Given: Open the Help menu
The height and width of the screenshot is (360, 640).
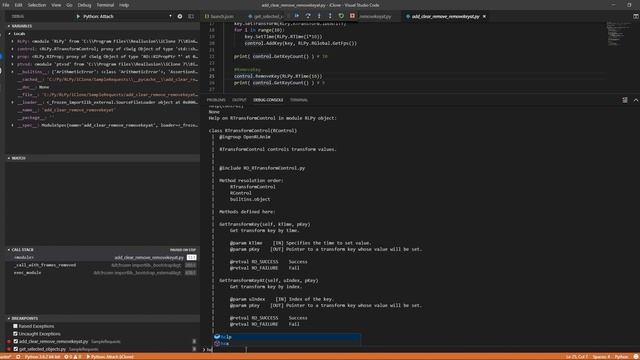Looking at the screenshot, I should 124,5.
